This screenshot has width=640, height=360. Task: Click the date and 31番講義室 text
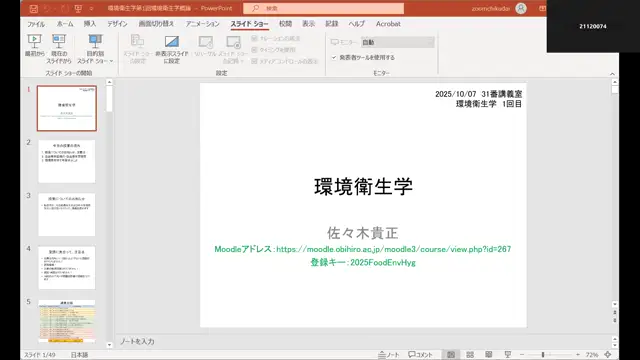coord(478,94)
